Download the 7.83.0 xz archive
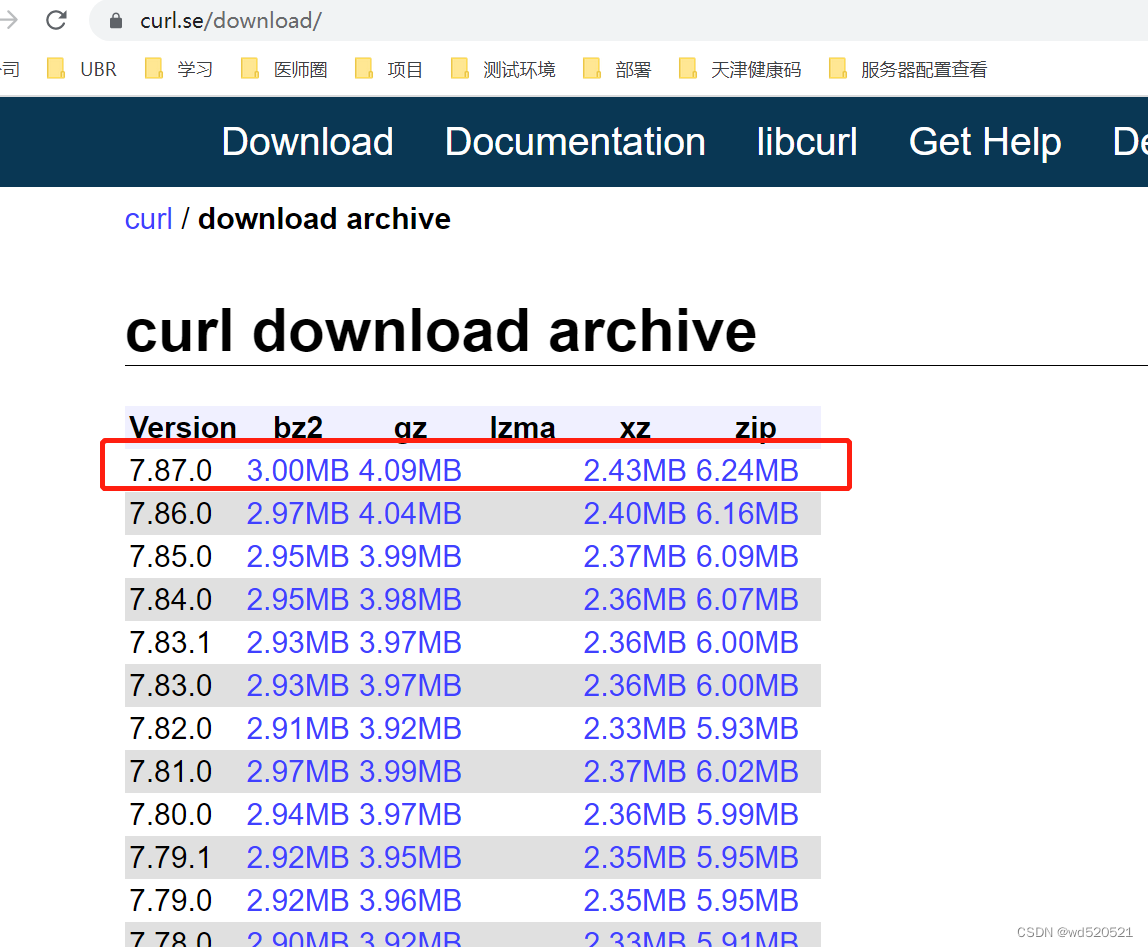 [635, 686]
